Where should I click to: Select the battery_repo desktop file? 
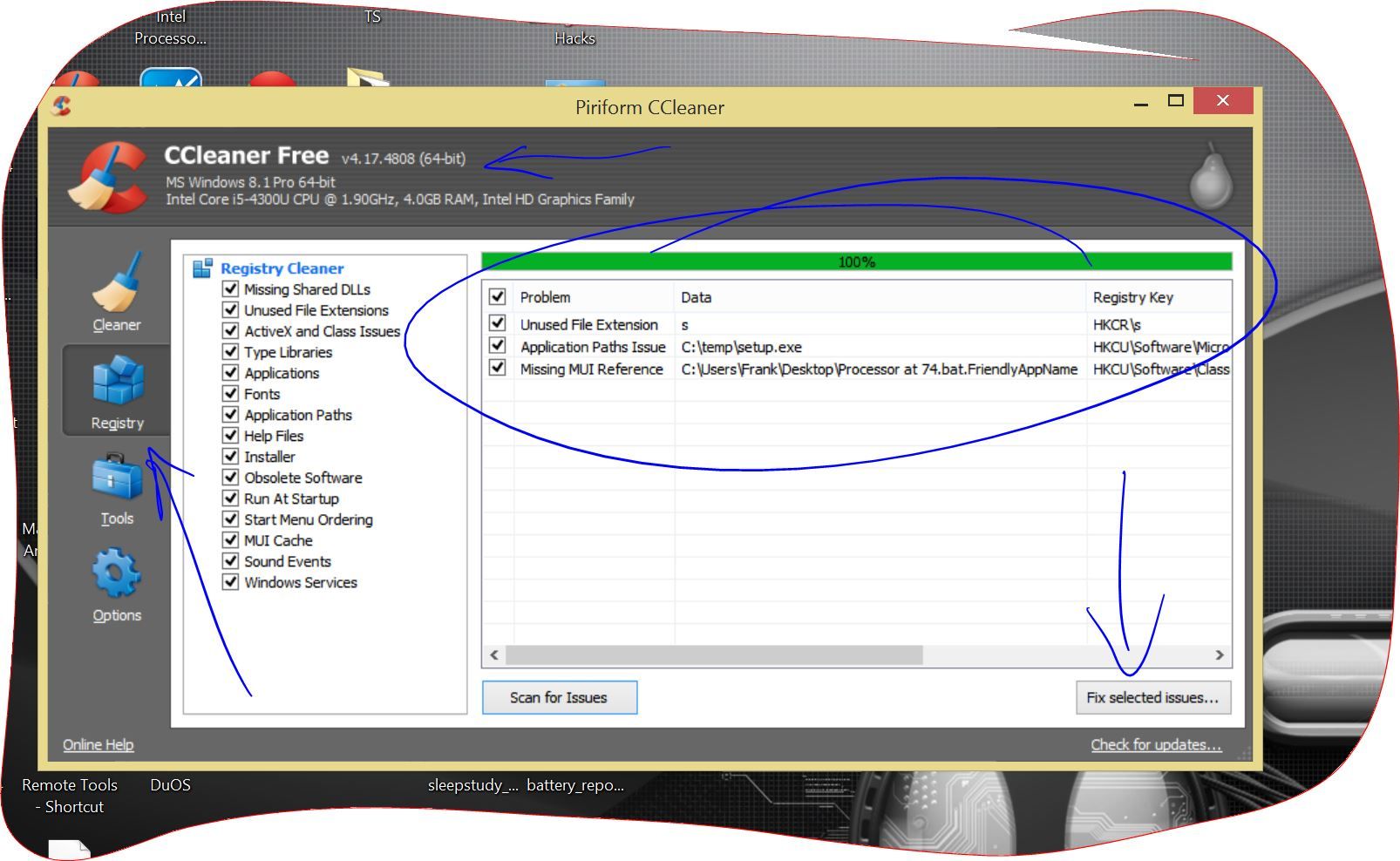coord(575,785)
